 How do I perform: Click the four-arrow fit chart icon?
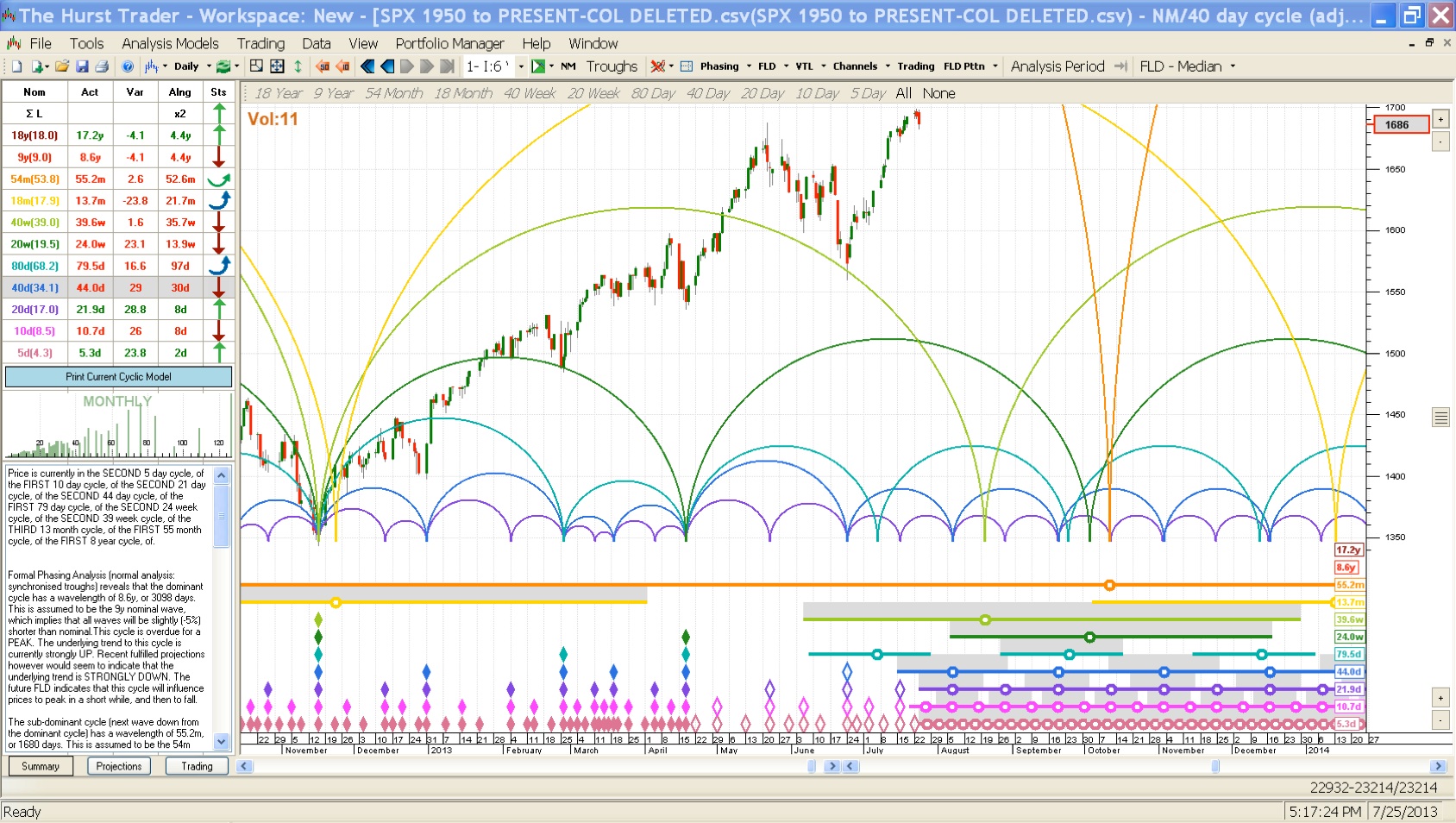pyautogui.click(x=277, y=66)
